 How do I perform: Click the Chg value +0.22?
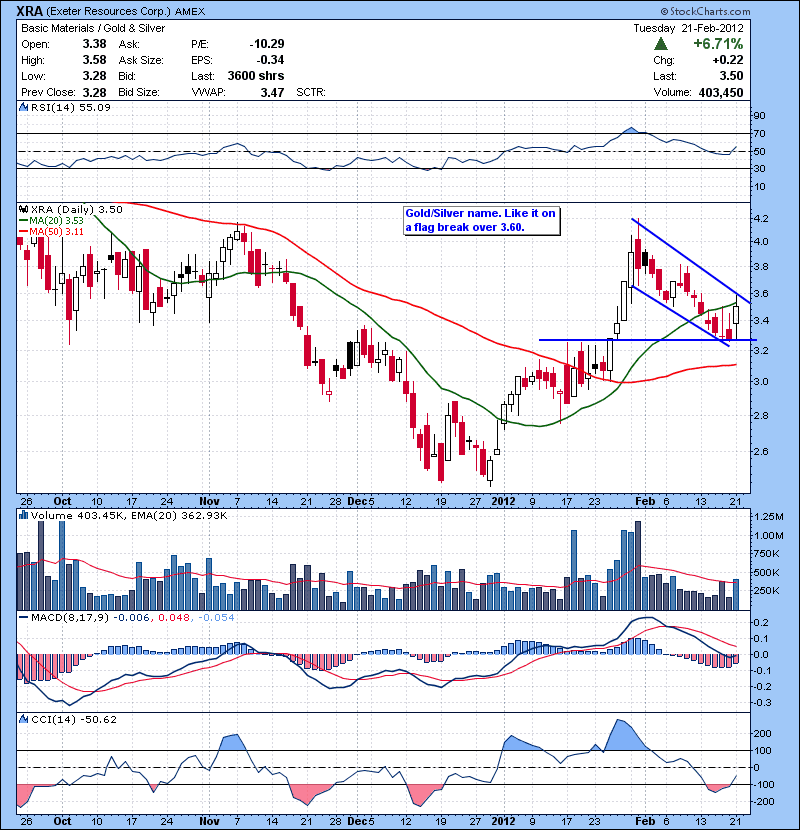click(727, 60)
